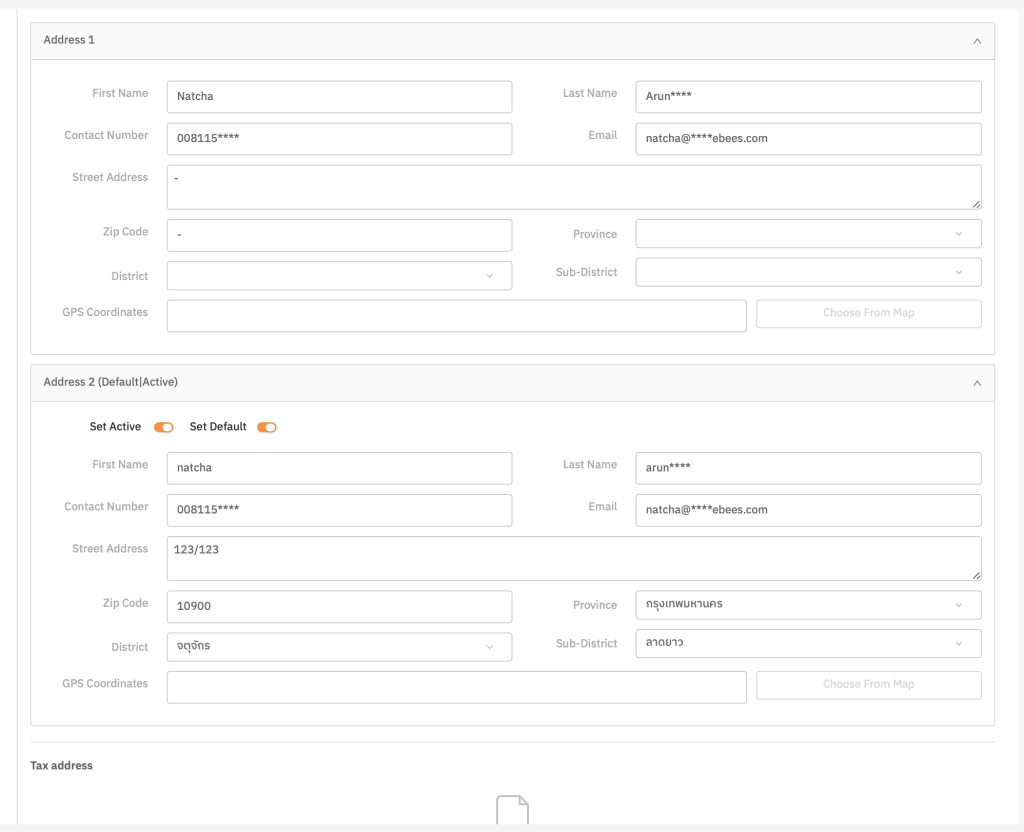Viewport: 1024px width, 832px height.
Task: Collapse the Address 2 panel chevron
Action: click(976, 382)
